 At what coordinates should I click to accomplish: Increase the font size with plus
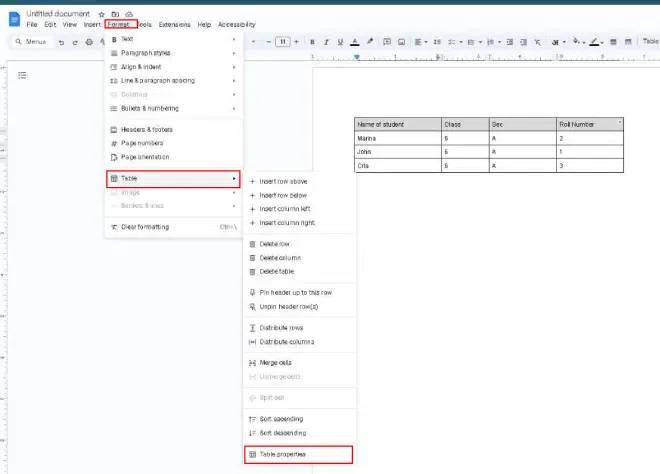tap(296, 42)
